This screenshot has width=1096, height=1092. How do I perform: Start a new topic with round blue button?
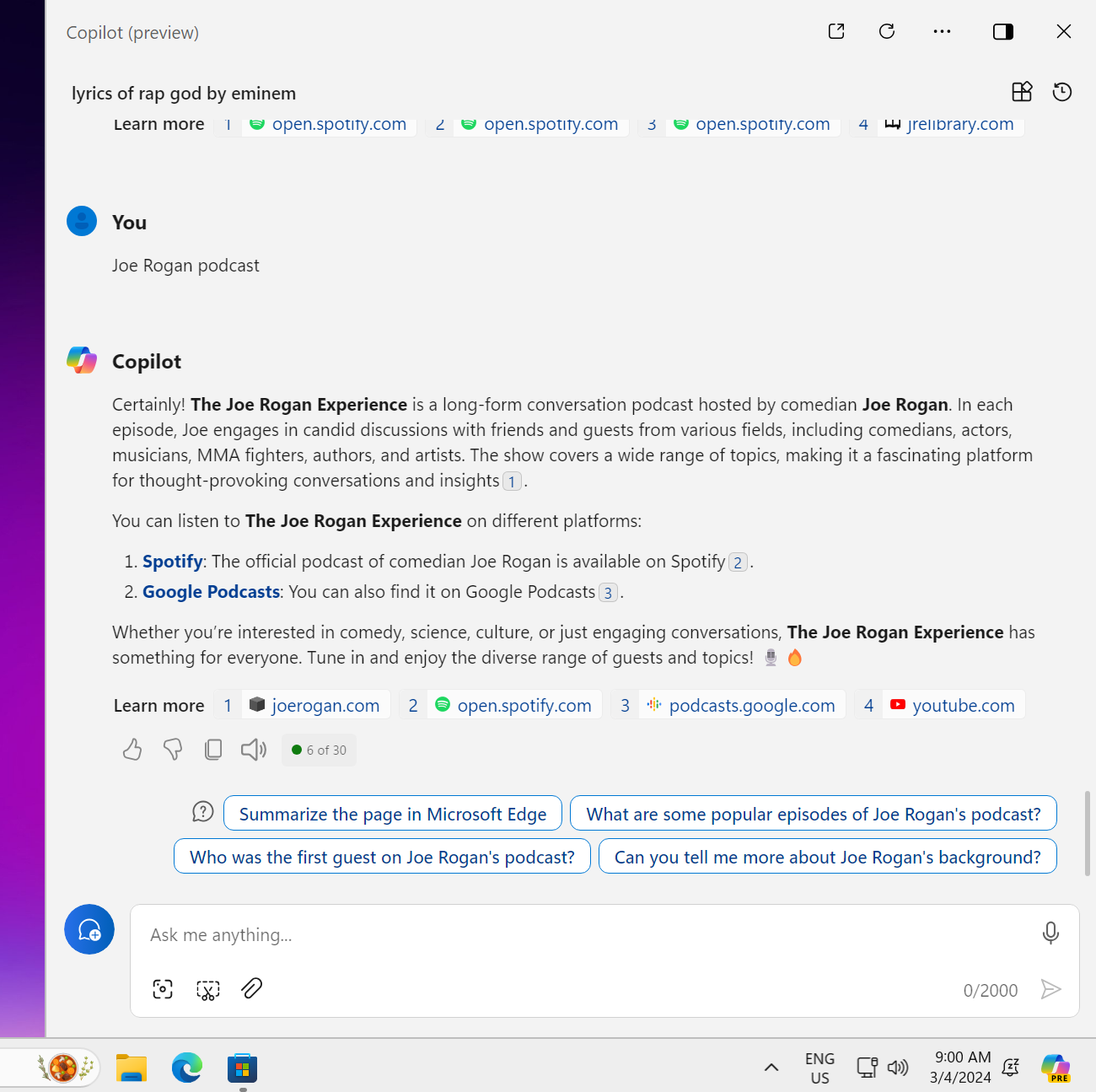tap(89, 929)
